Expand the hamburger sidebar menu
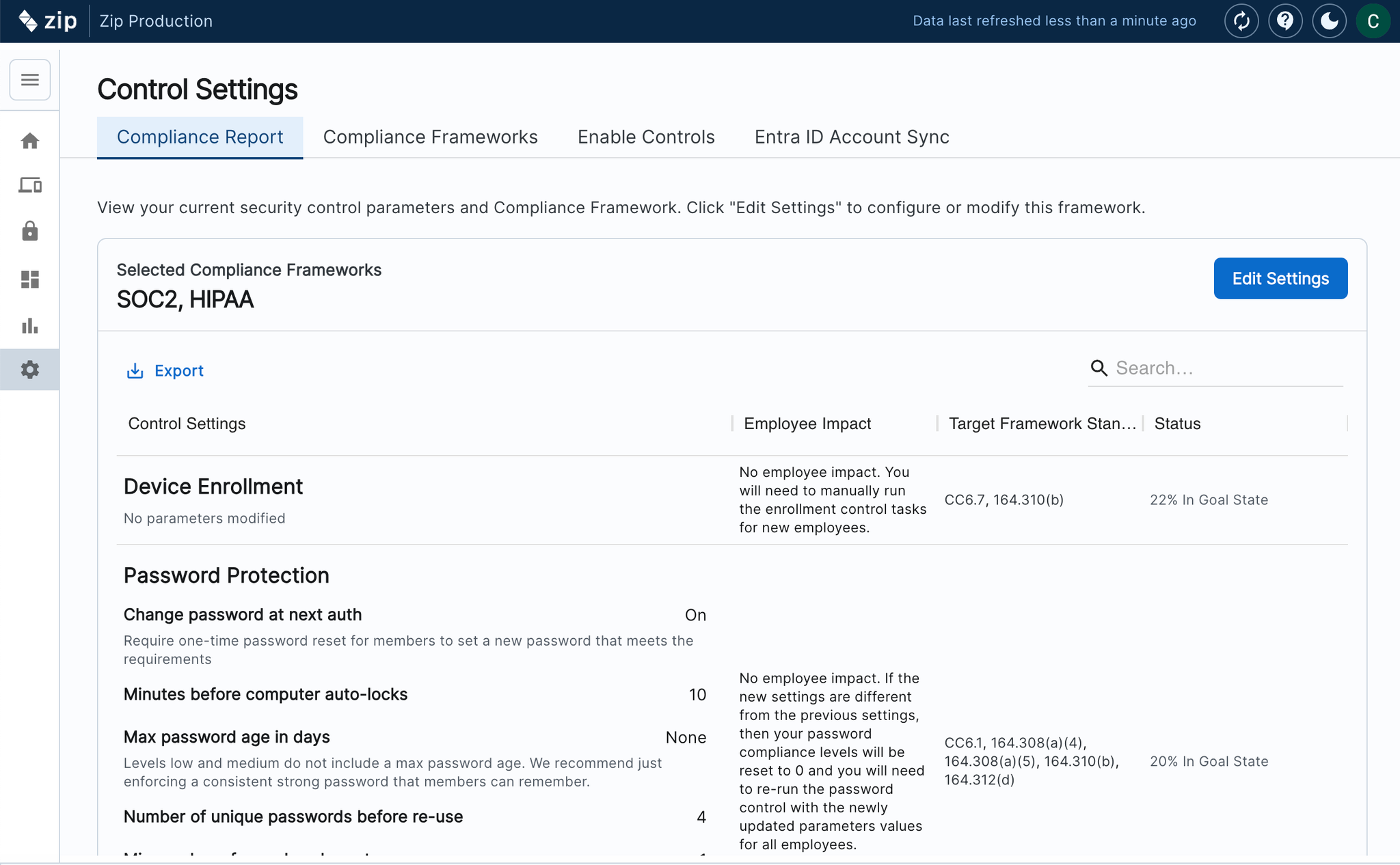 pos(30,80)
